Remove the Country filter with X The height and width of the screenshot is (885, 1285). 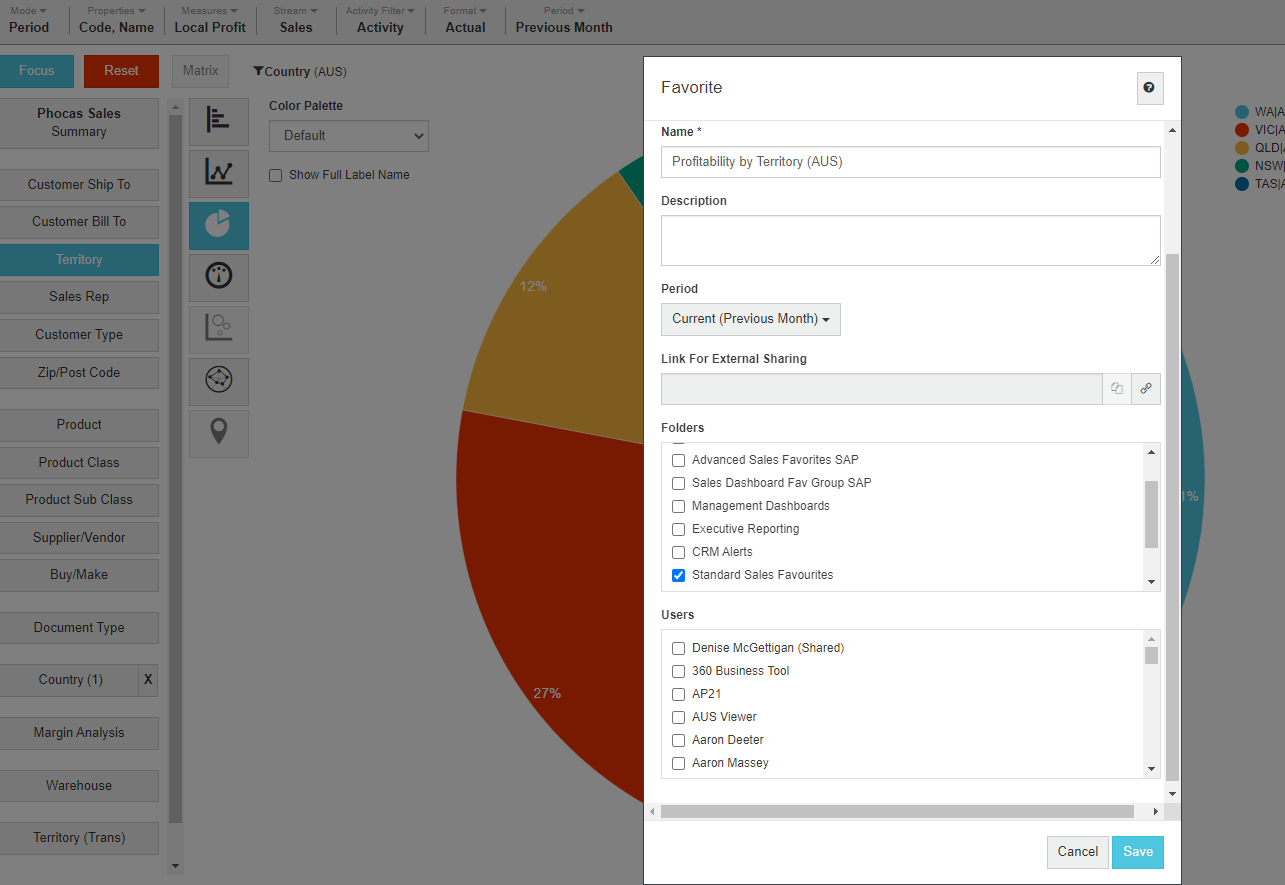coord(148,680)
